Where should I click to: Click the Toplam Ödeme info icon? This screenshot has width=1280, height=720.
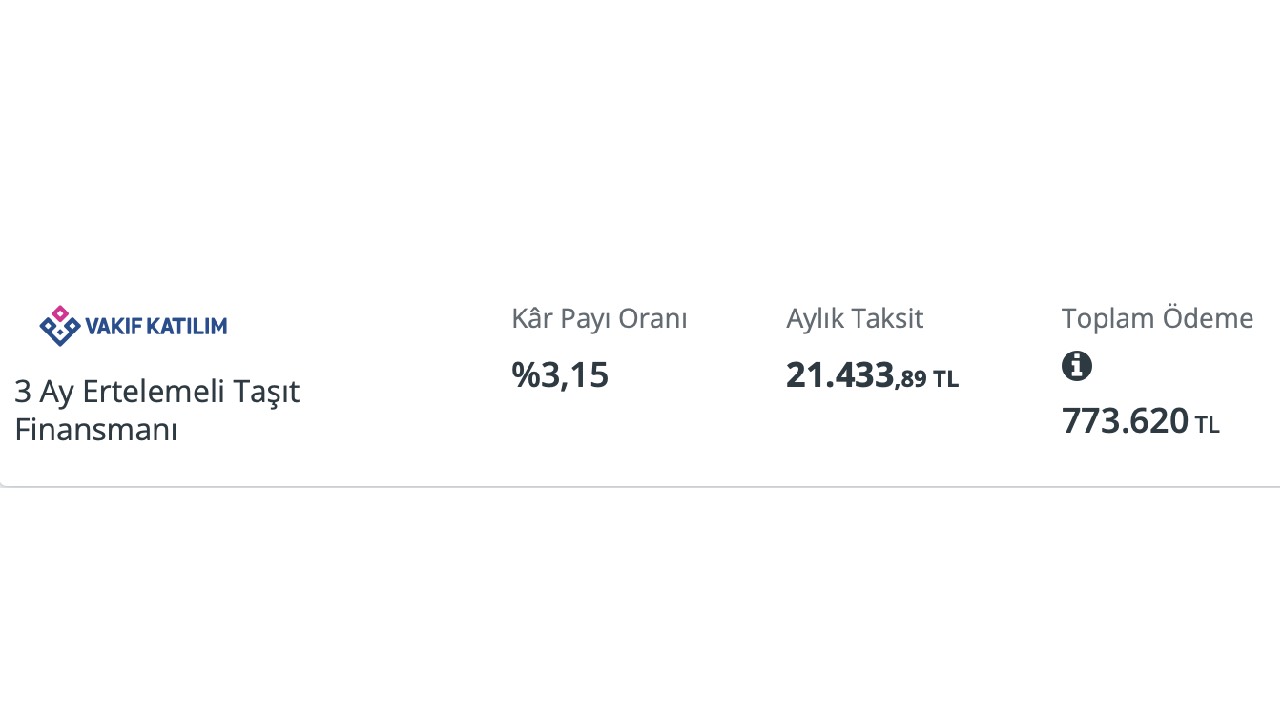1076,366
